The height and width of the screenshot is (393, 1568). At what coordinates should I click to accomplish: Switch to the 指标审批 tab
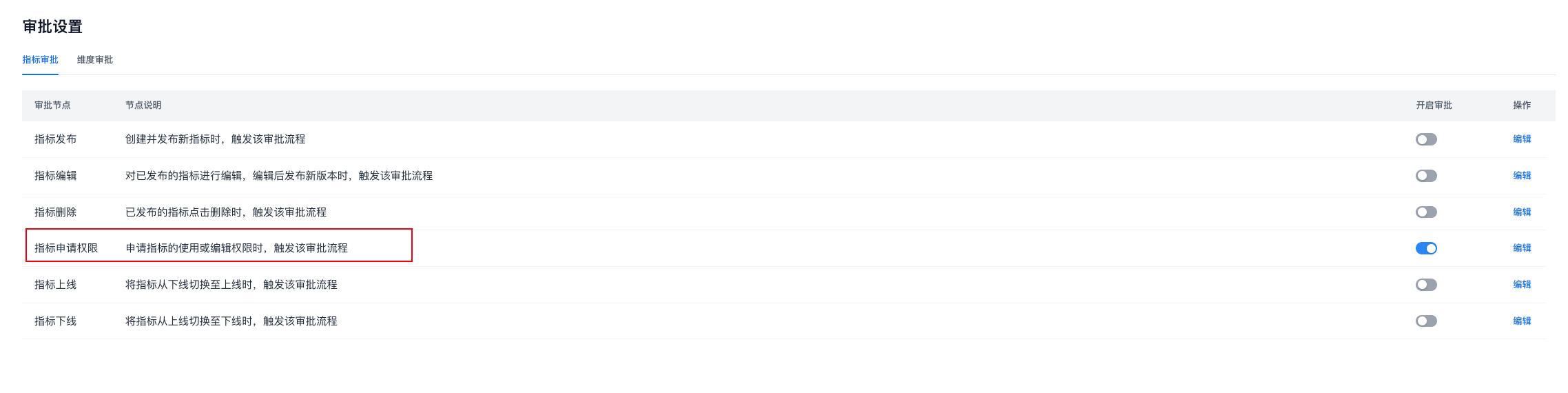click(x=40, y=60)
